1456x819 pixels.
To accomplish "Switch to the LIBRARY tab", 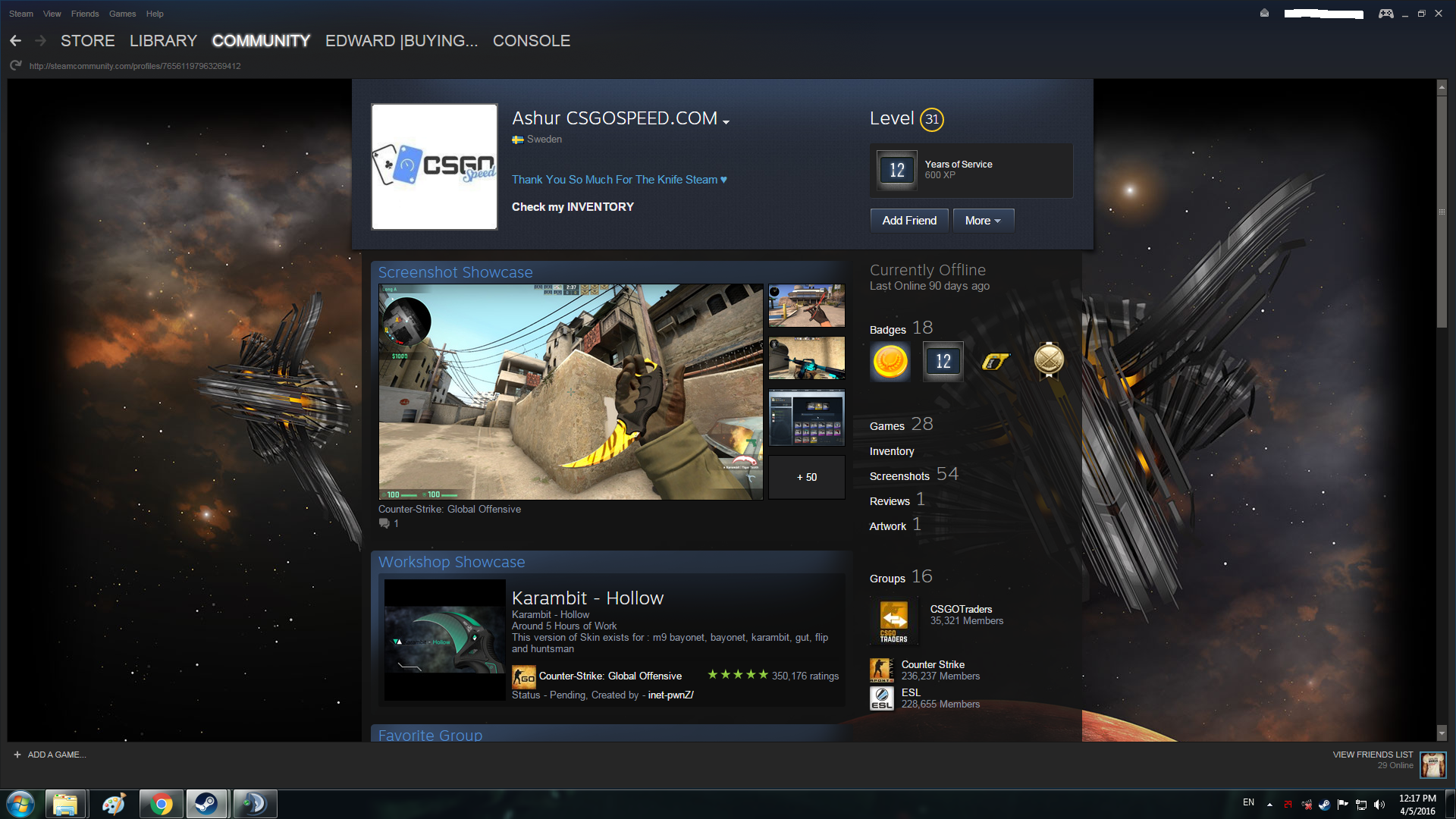I will [163, 41].
